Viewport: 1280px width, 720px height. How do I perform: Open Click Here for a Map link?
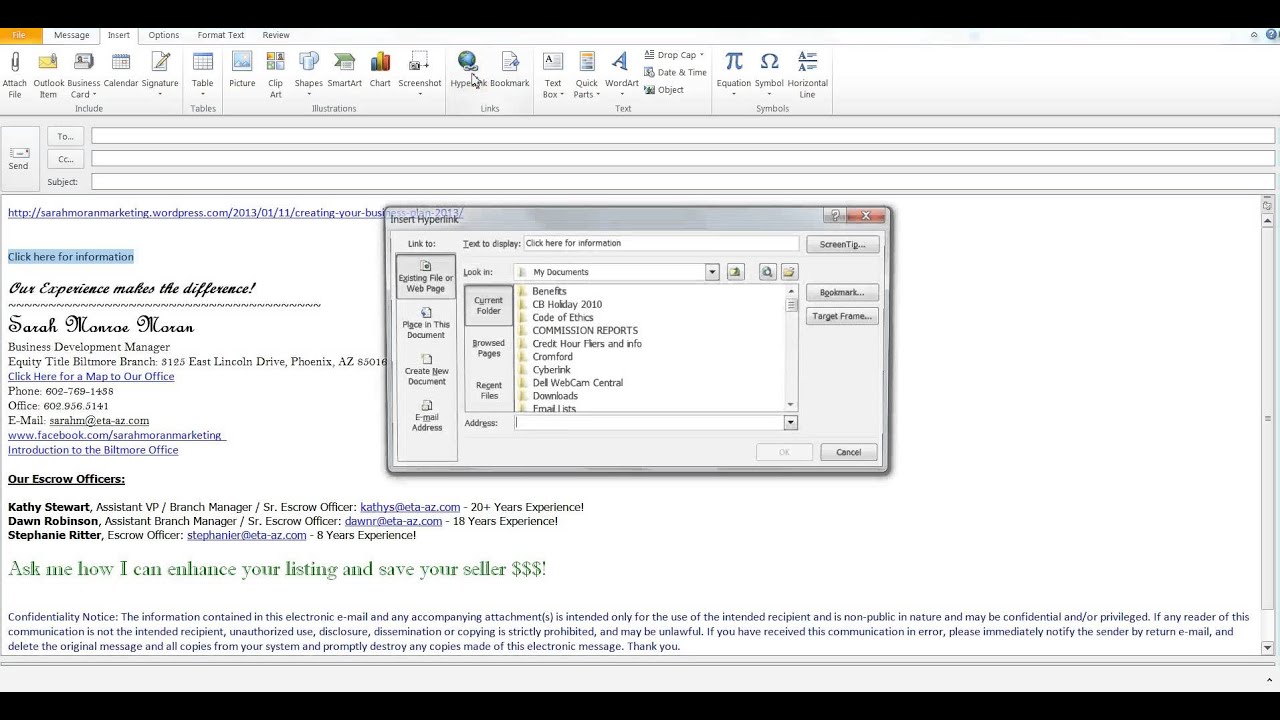coord(91,376)
